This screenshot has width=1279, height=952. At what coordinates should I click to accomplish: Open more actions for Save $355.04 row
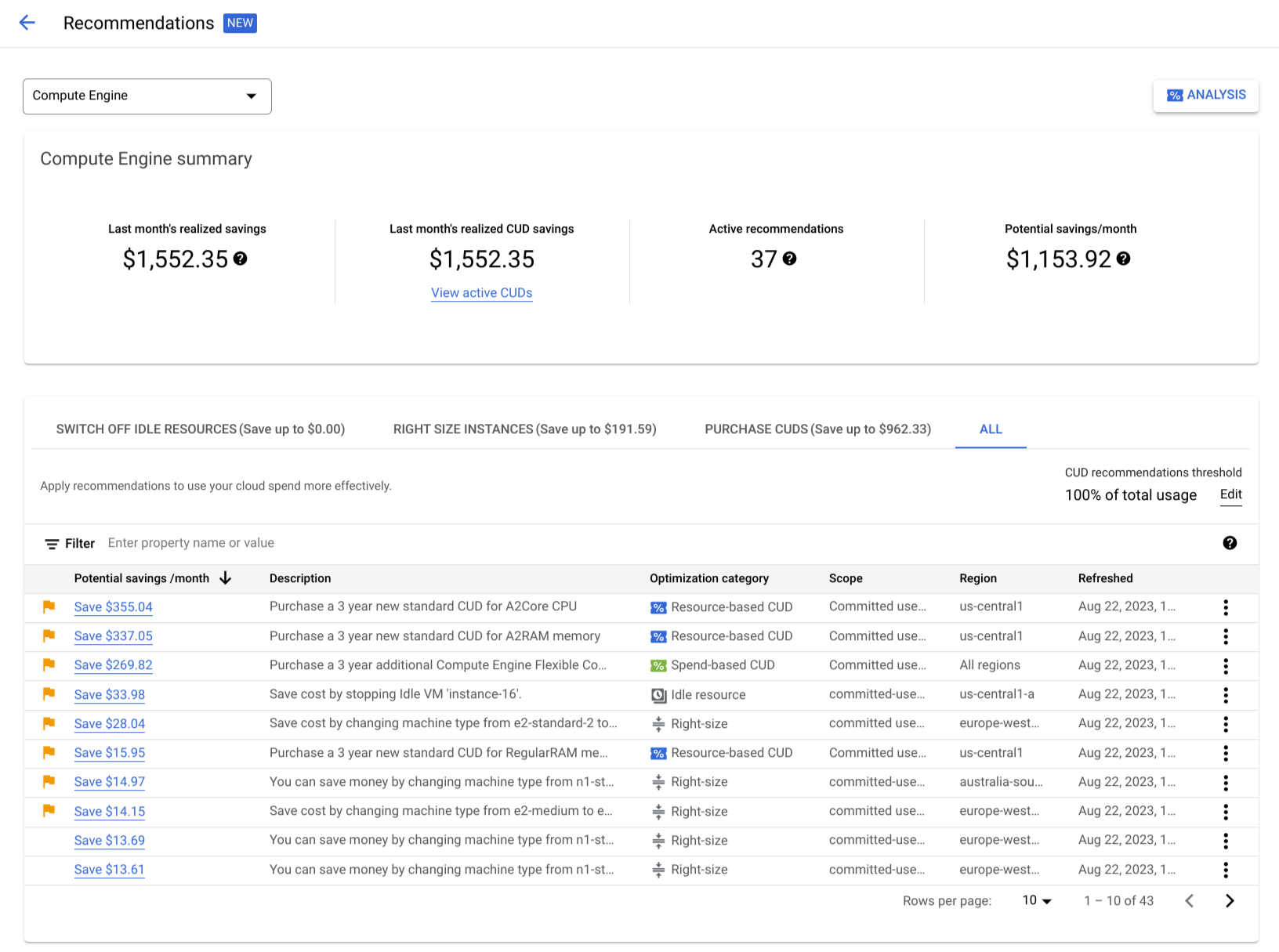point(1226,607)
